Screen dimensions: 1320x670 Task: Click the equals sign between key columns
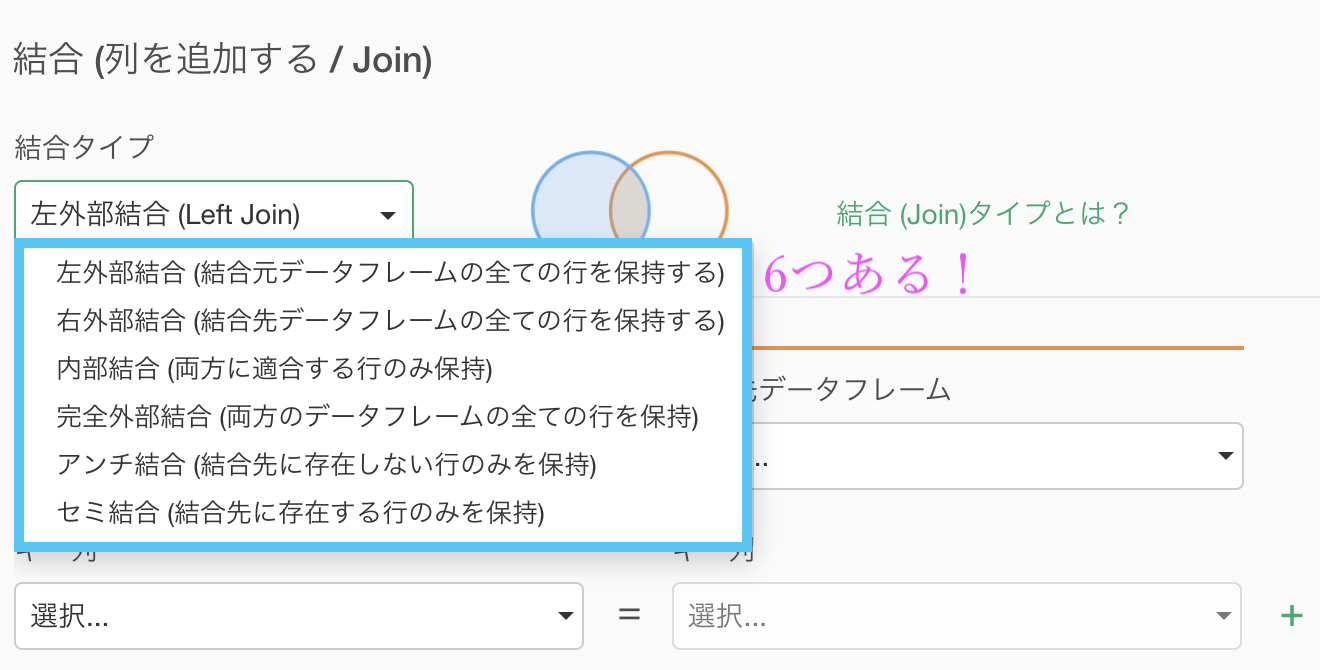pyautogui.click(x=628, y=615)
